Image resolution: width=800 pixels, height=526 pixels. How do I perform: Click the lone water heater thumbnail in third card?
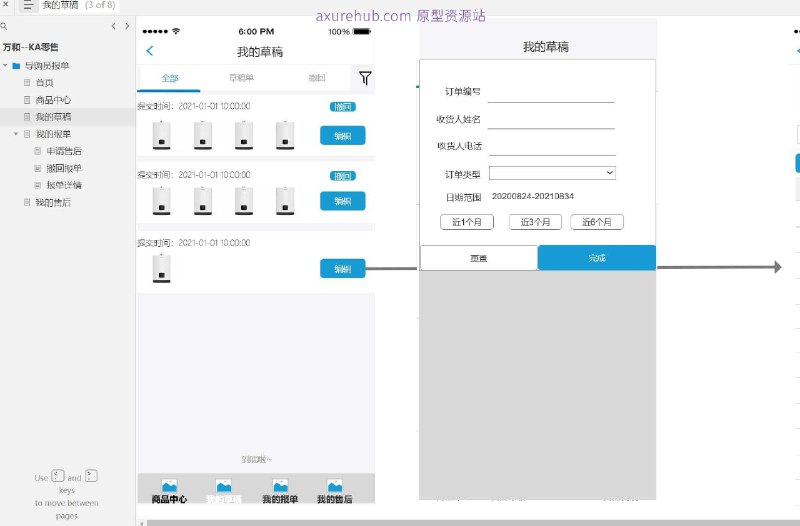point(162,268)
